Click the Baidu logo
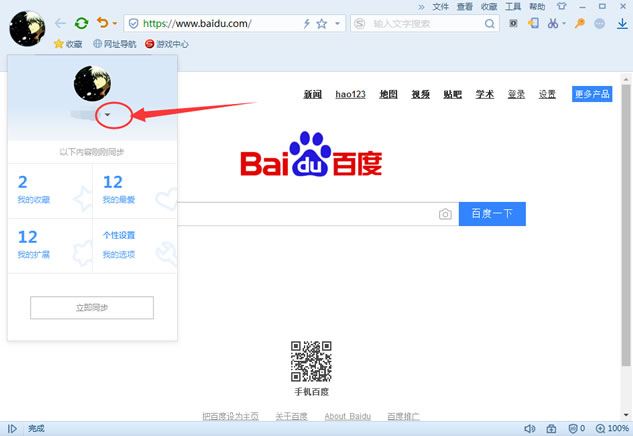Screen dimensions: 633x436 tap(311, 154)
